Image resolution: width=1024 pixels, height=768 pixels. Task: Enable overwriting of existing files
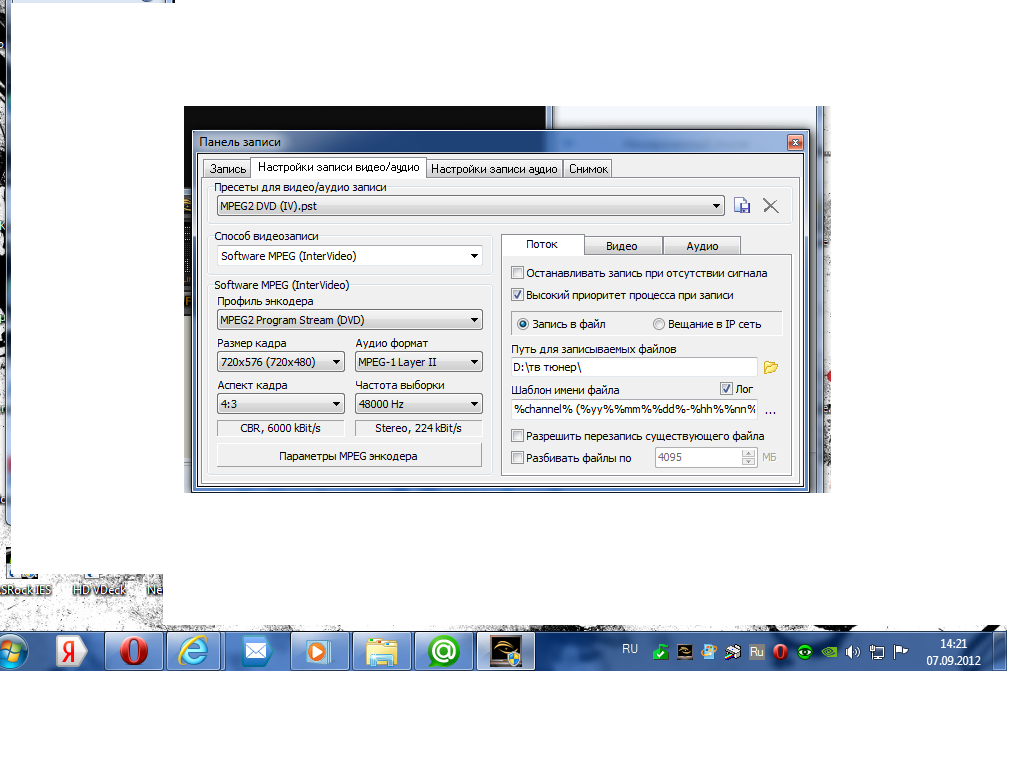coord(517,436)
